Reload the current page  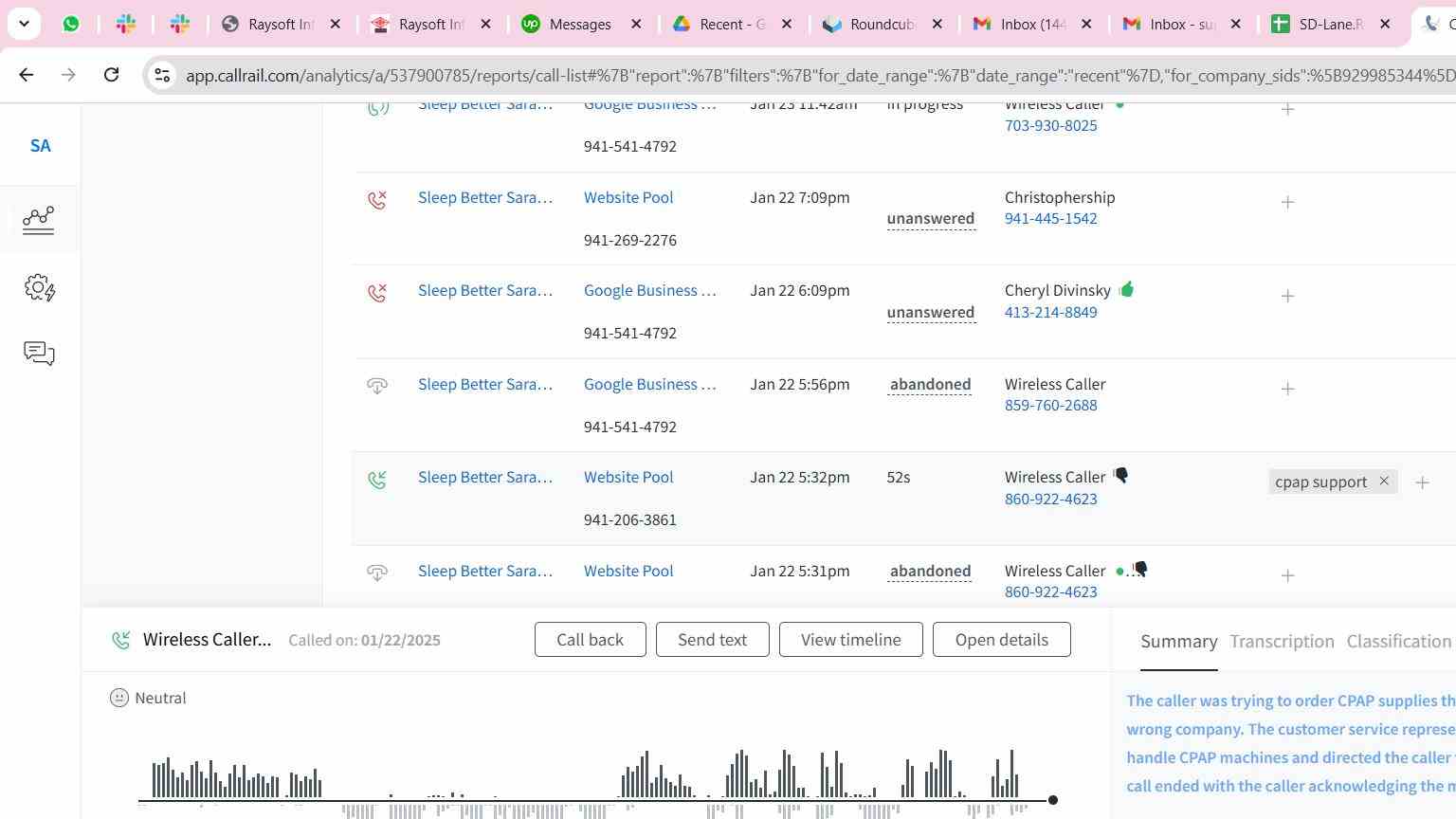111,75
